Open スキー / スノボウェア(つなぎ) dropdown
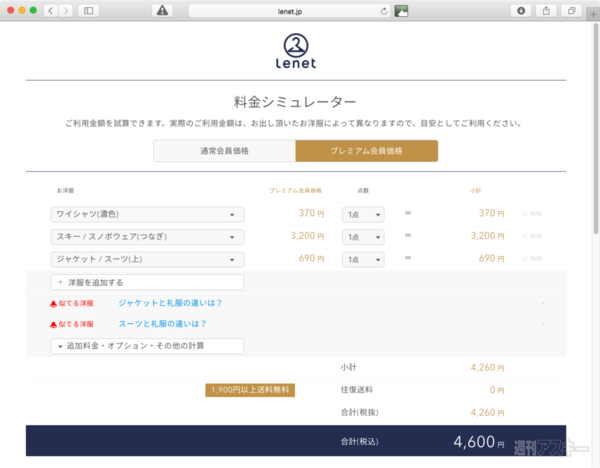The image size is (600, 468). point(147,237)
